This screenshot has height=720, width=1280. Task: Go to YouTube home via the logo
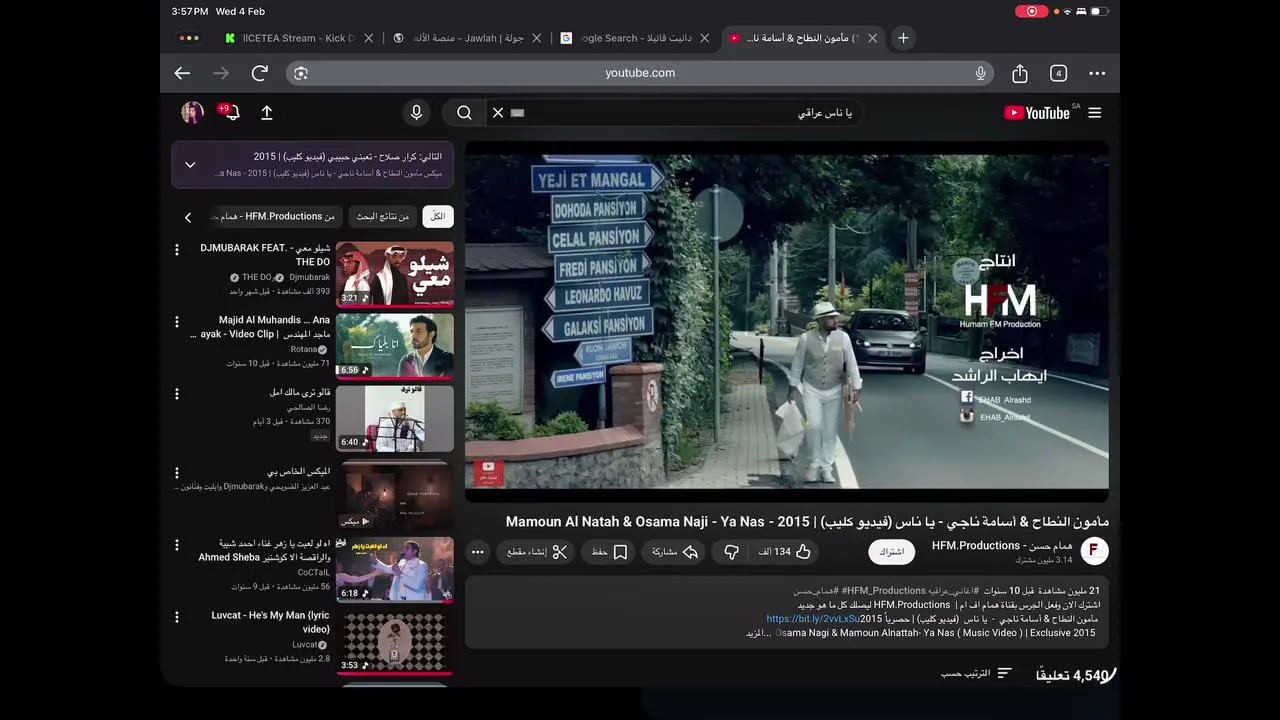pos(1037,113)
